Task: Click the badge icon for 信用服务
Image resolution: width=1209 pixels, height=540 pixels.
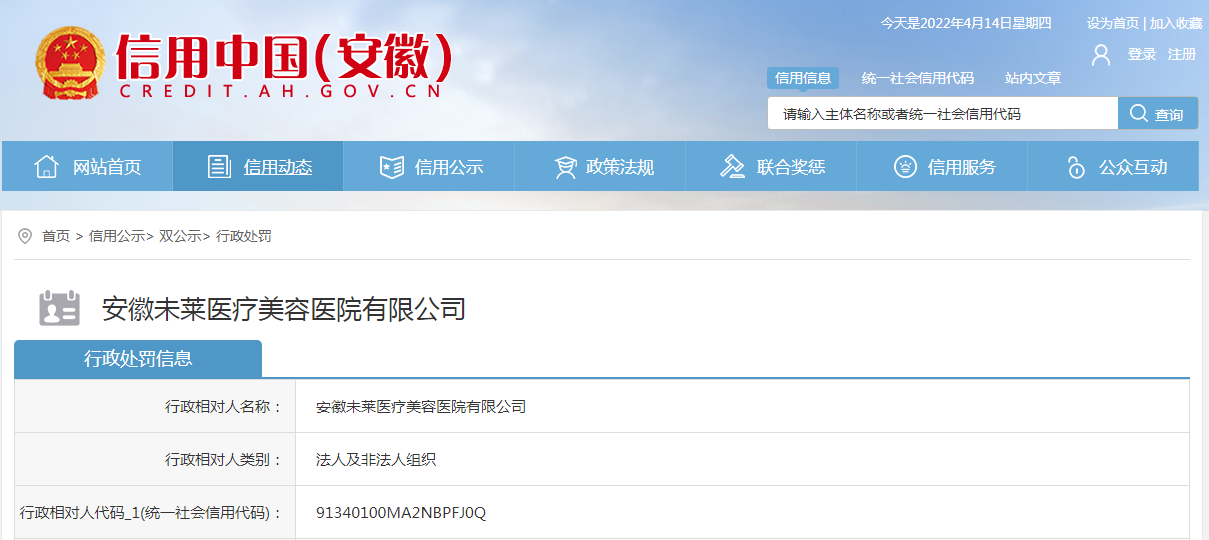Action: click(905, 167)
